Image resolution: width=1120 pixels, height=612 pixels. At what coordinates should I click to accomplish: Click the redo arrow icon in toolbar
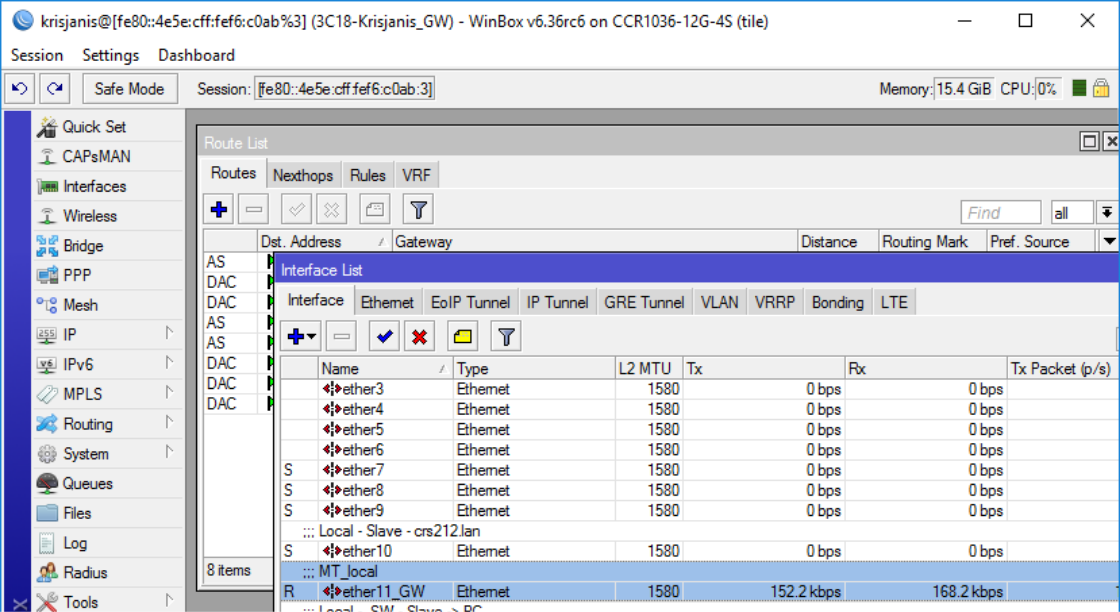(x=55, y=89)
